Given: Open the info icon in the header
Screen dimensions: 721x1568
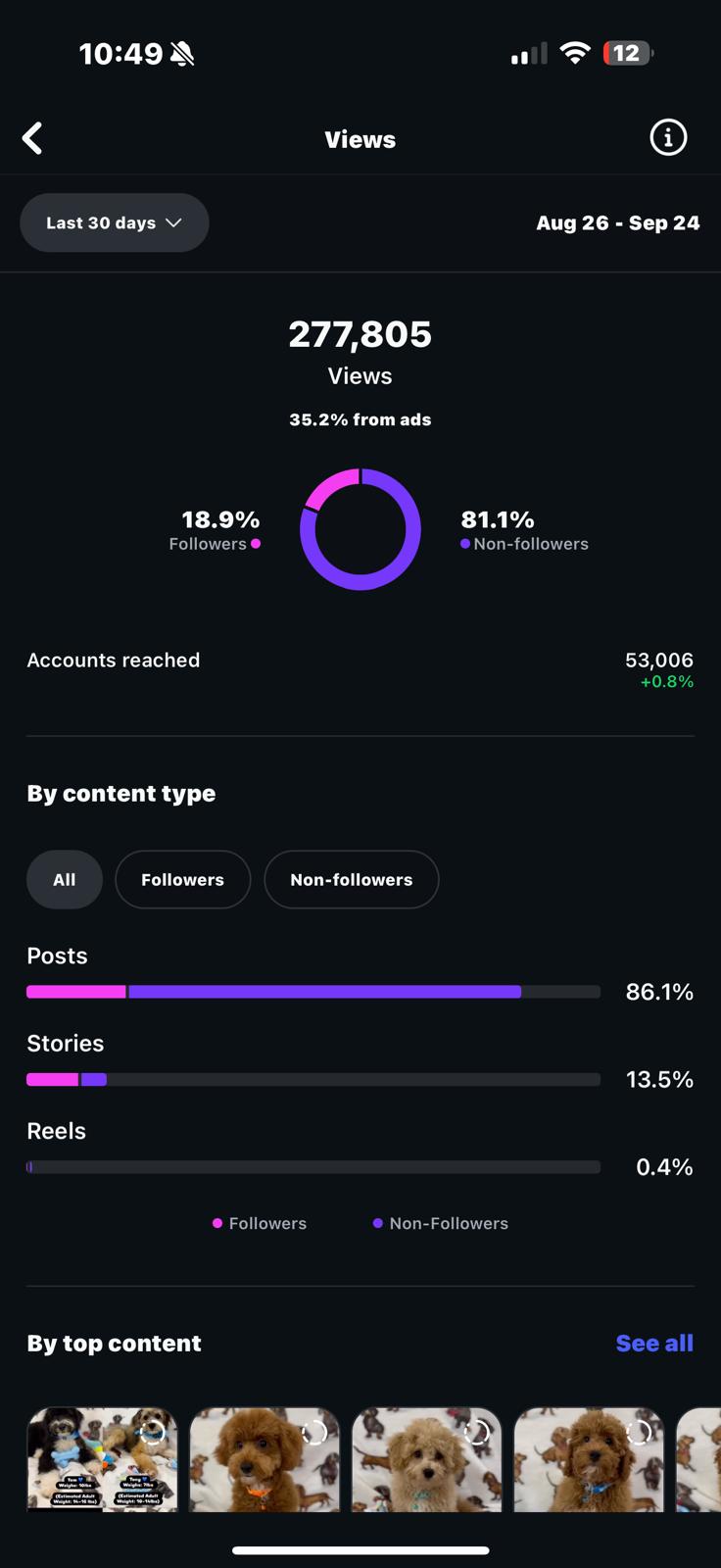Looking at the screenshot, I should point(668,138).
